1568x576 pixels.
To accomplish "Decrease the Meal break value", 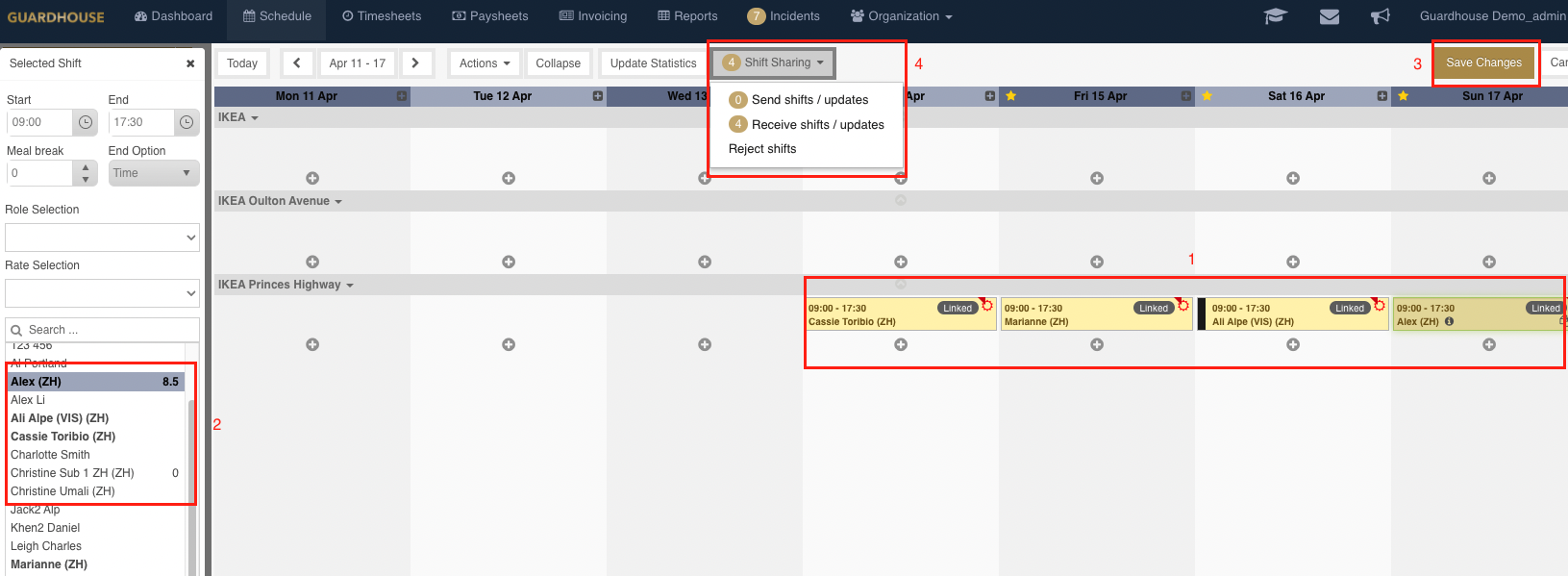I will point(86,180).
